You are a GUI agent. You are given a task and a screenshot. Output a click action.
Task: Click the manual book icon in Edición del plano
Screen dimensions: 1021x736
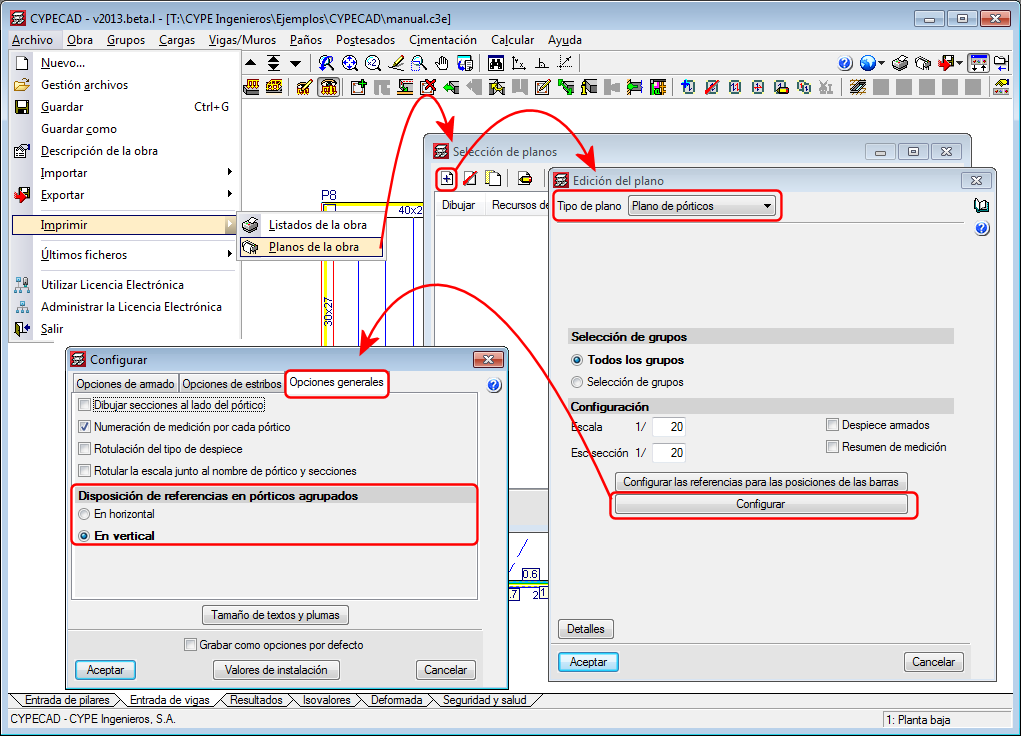pos(981,206)
